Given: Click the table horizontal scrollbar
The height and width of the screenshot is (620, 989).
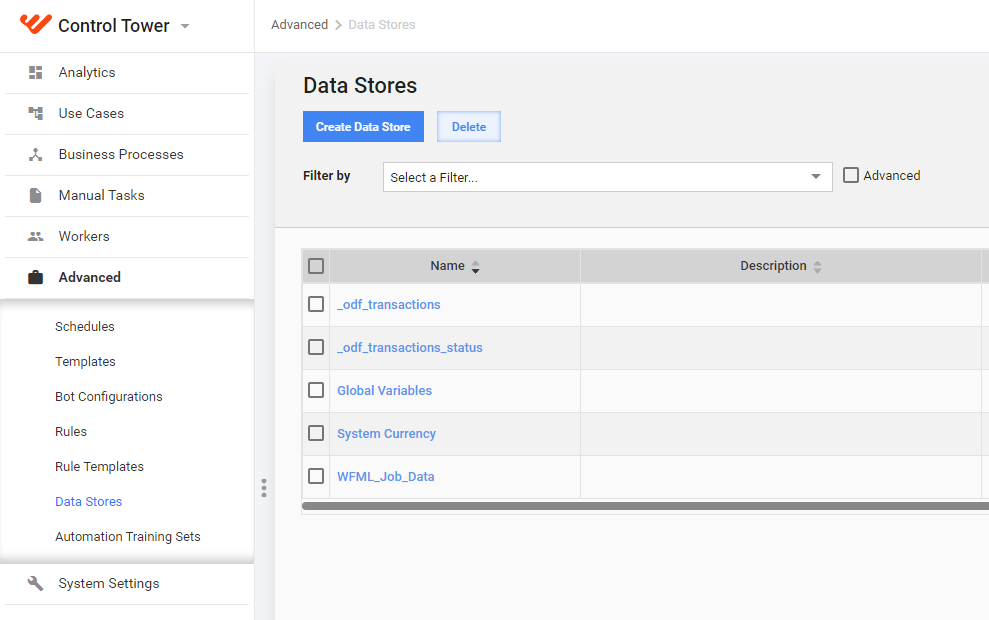Looking at the screenshot, I should point(645,506).
